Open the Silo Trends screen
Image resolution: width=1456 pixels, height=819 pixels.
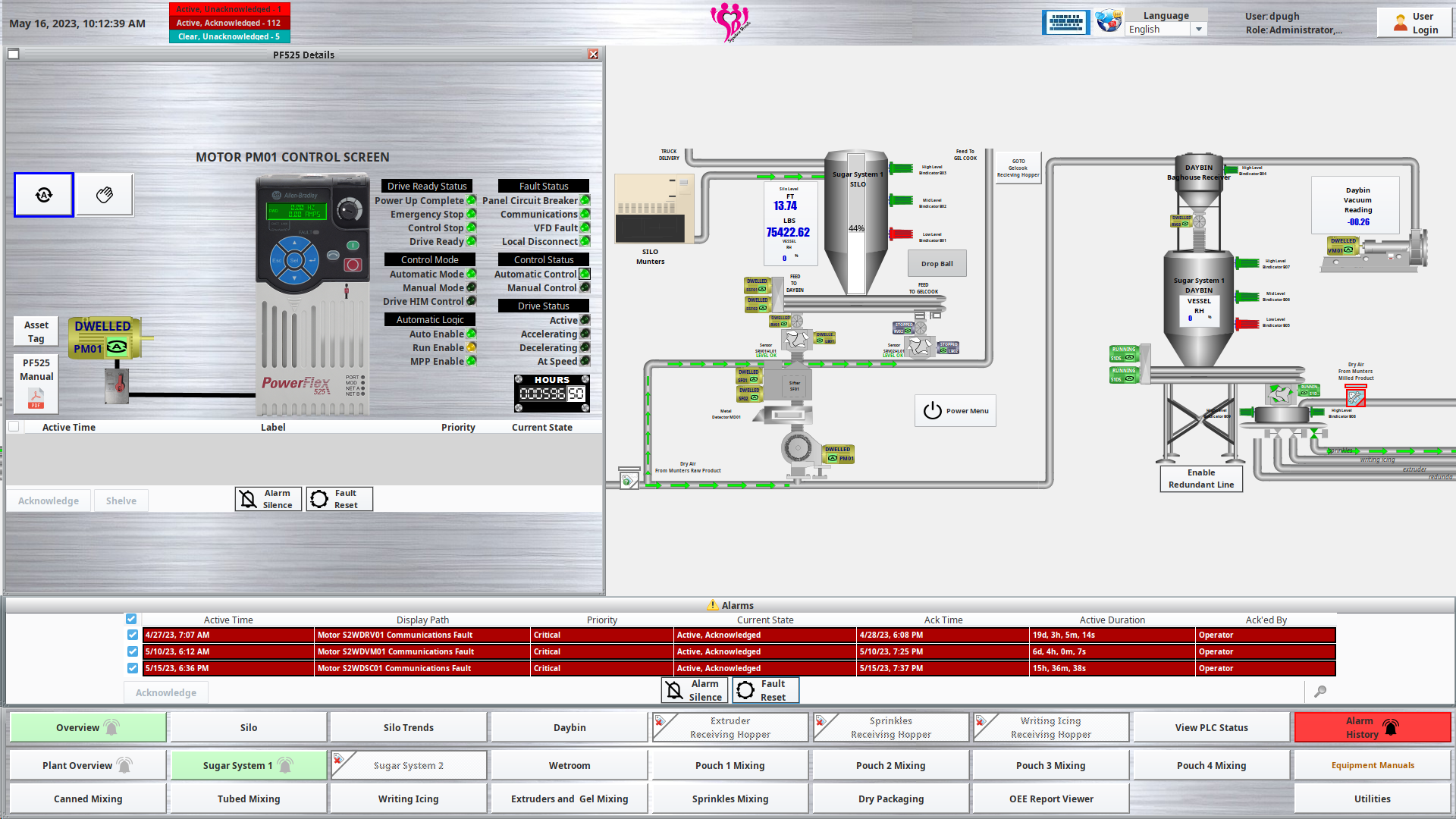408,727
